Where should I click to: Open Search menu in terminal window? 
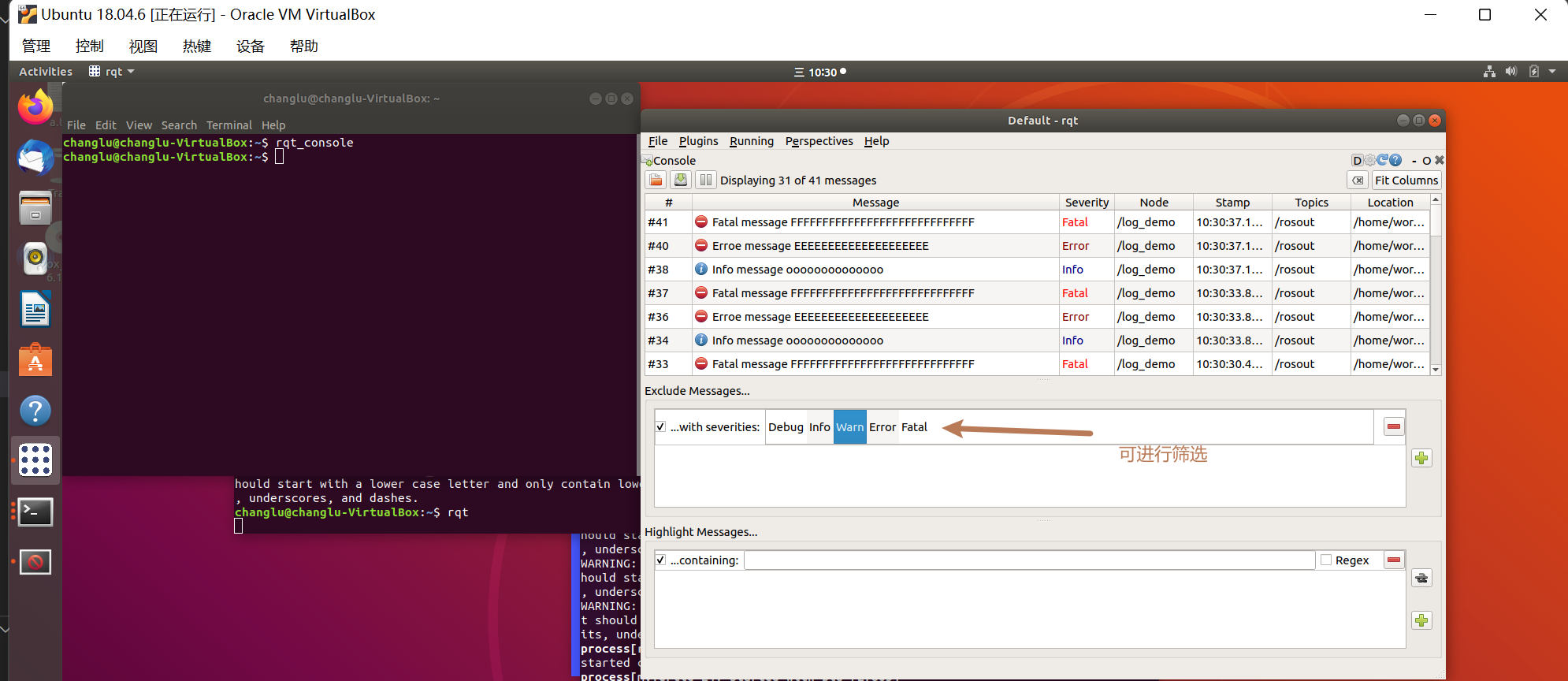[x=179, y=125]
